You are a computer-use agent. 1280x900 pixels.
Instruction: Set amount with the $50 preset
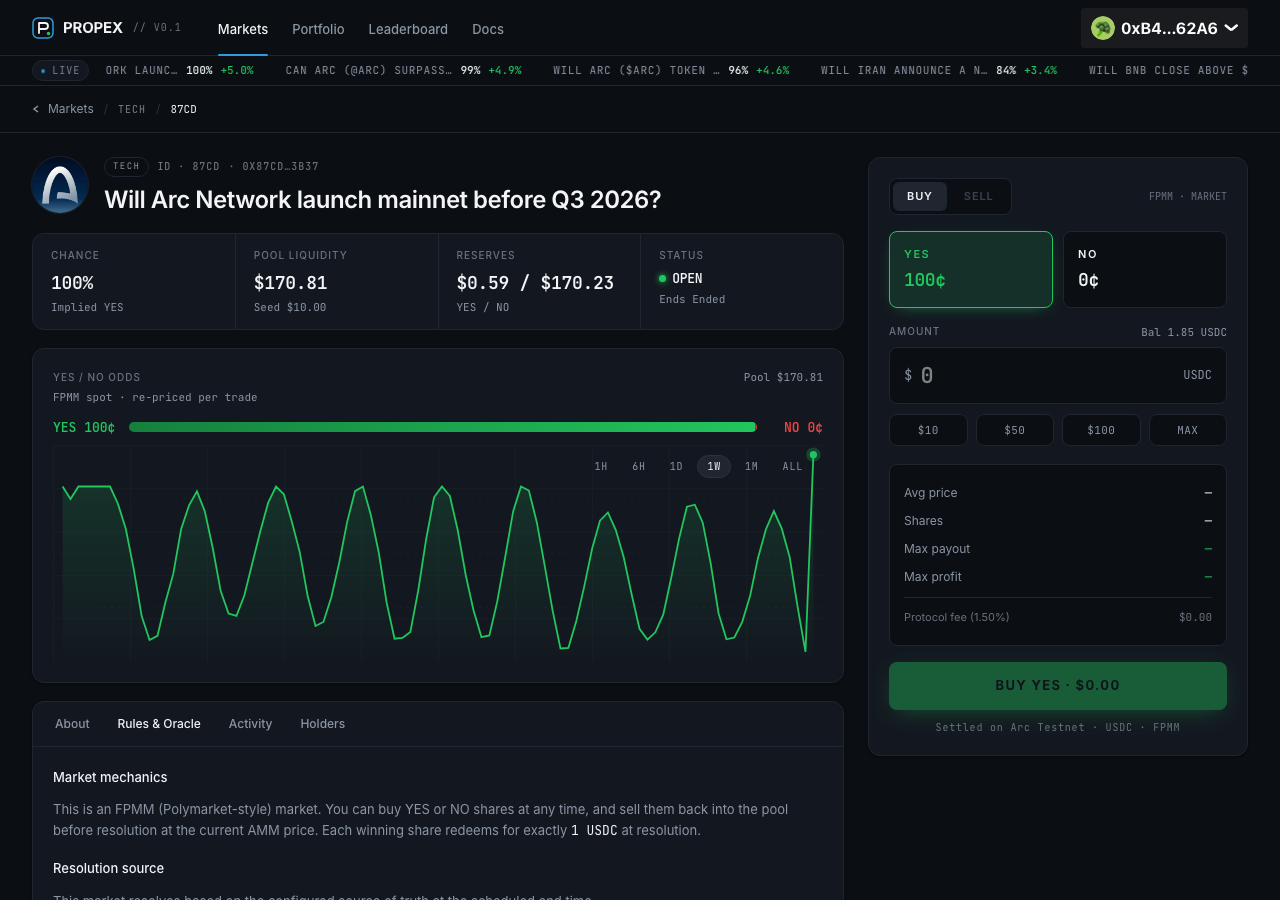tap(1015, 430)
